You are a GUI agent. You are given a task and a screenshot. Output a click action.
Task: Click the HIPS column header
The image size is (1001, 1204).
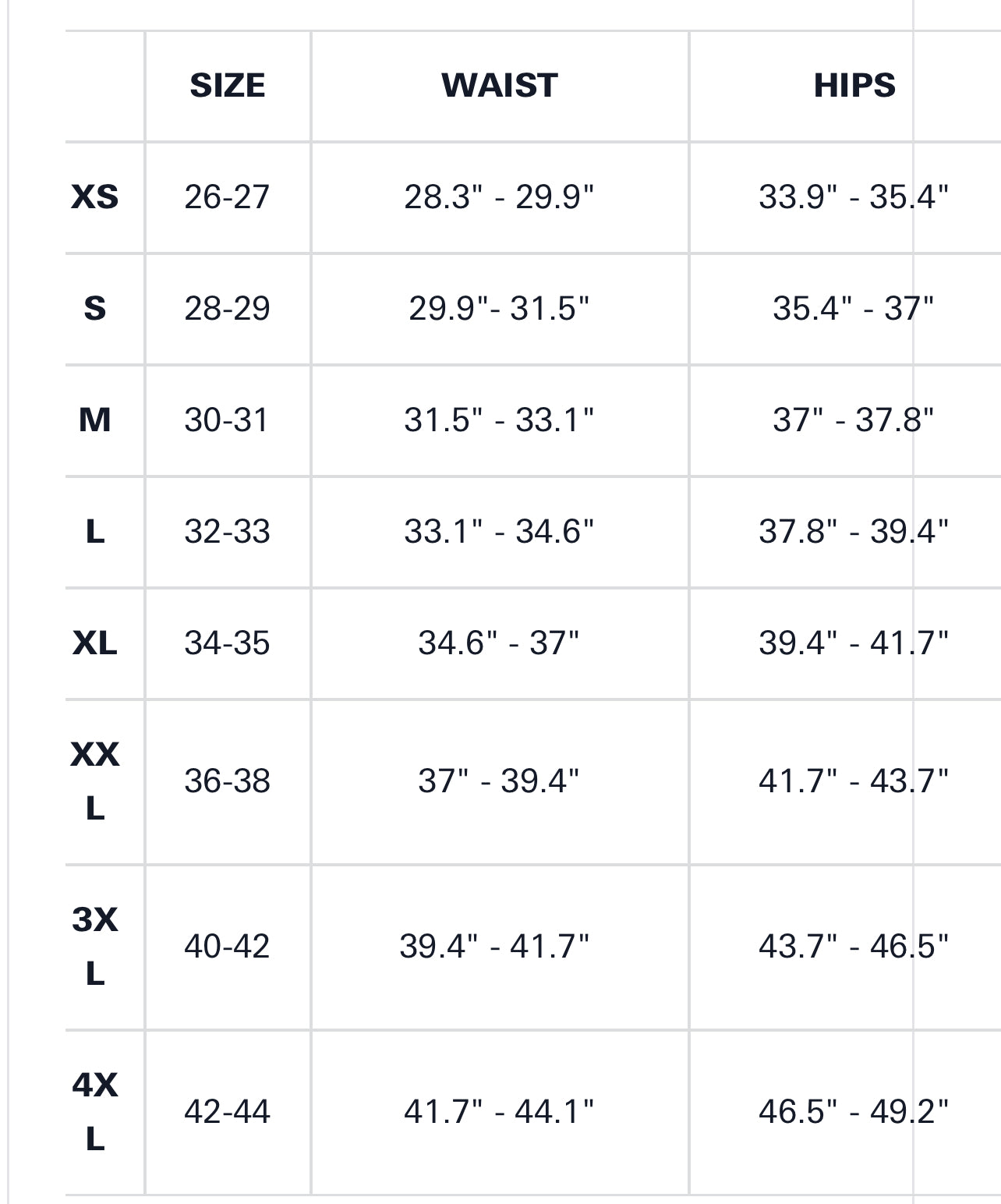pos(854,86)
